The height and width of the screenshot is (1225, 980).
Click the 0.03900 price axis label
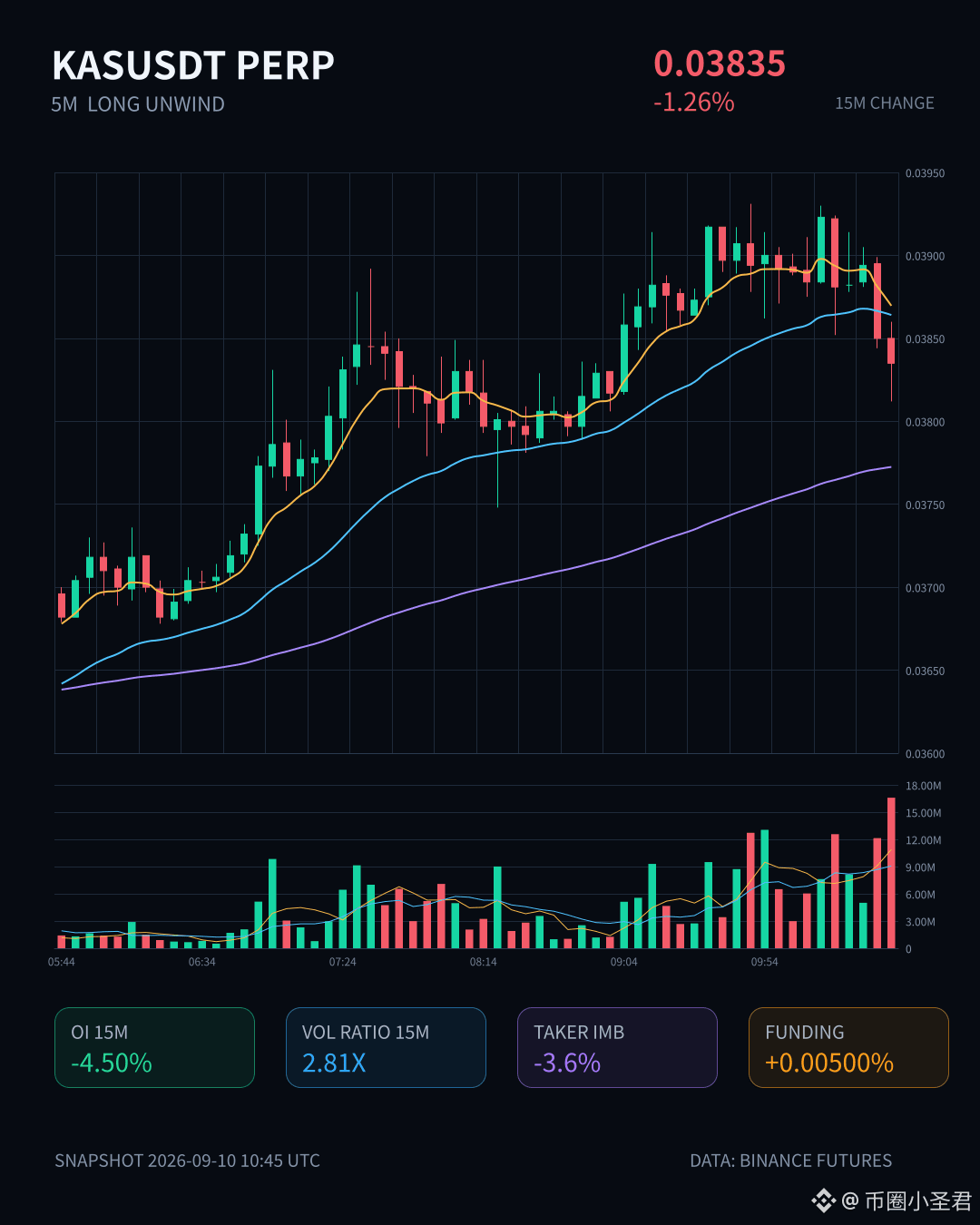pos(925,257)
